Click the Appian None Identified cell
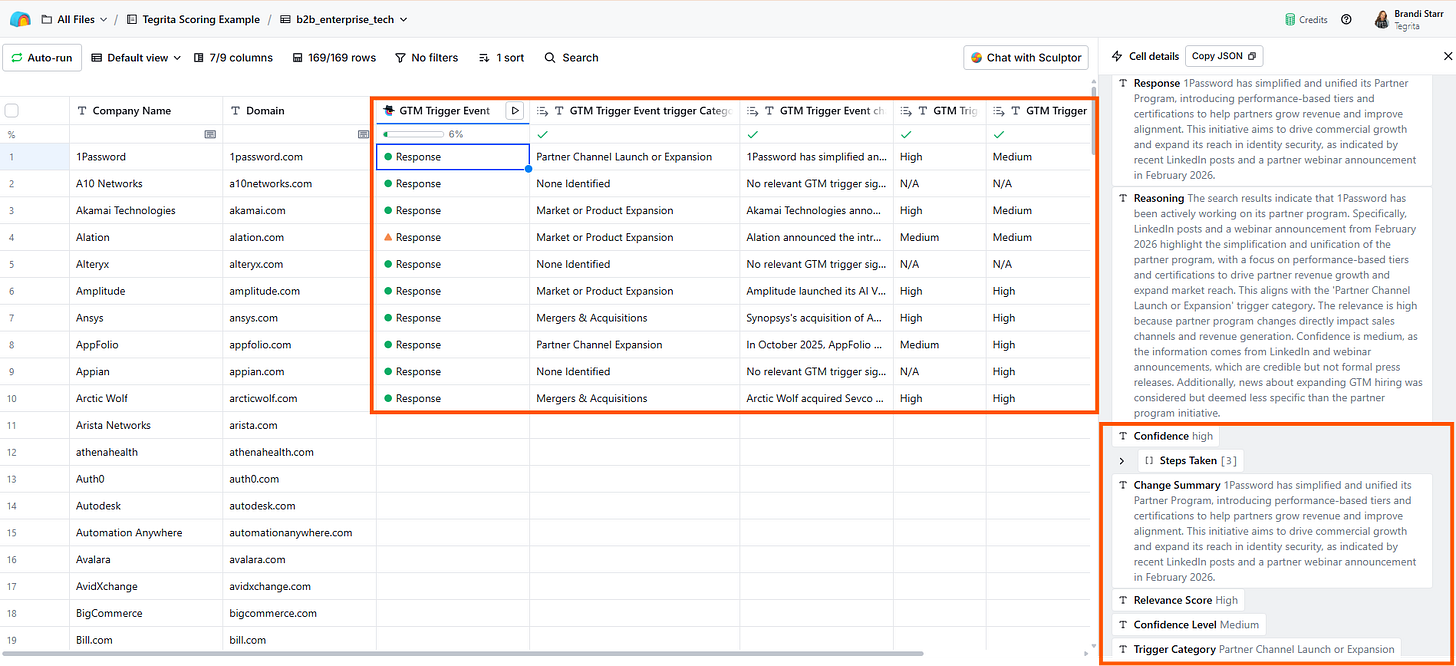Screen dimensions: 1456x666 pyautogui.click(x=635, y=372)
